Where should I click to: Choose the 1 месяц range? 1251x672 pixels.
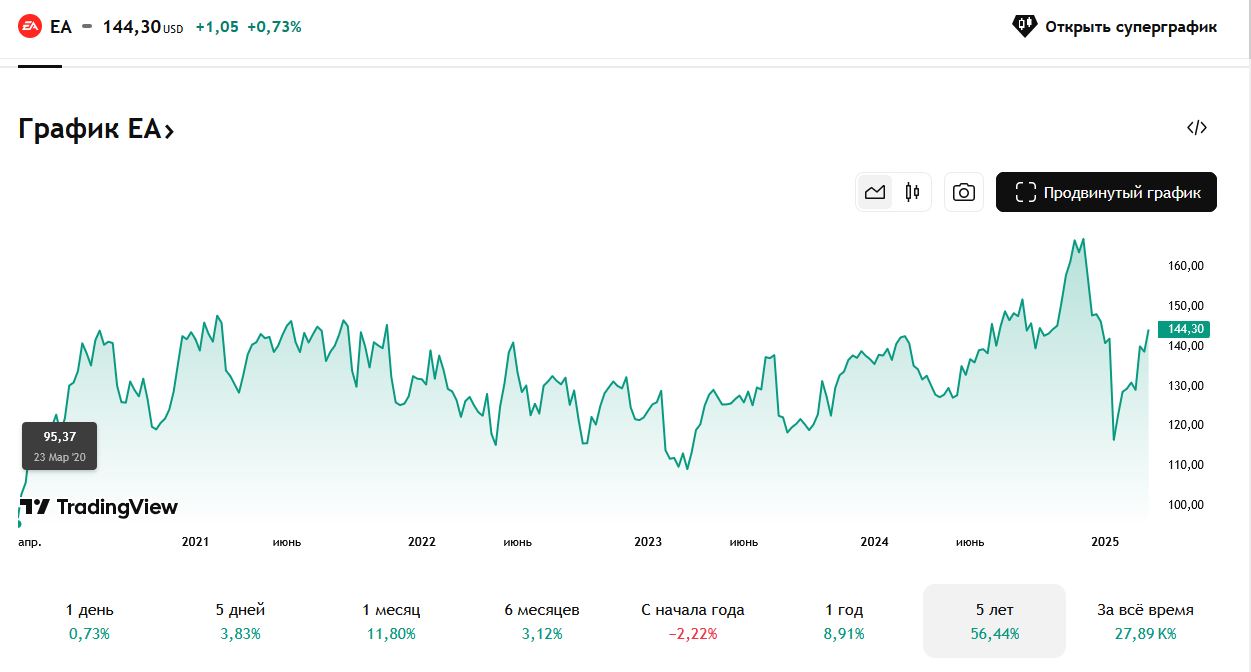[x=391, y=621]
